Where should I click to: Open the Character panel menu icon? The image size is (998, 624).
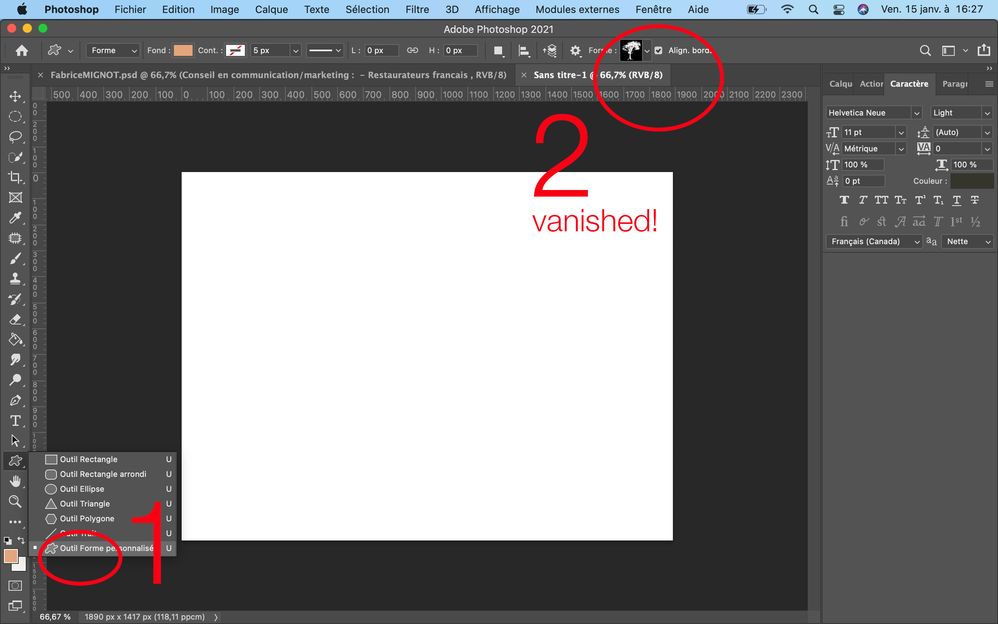(x=988, y=84)
